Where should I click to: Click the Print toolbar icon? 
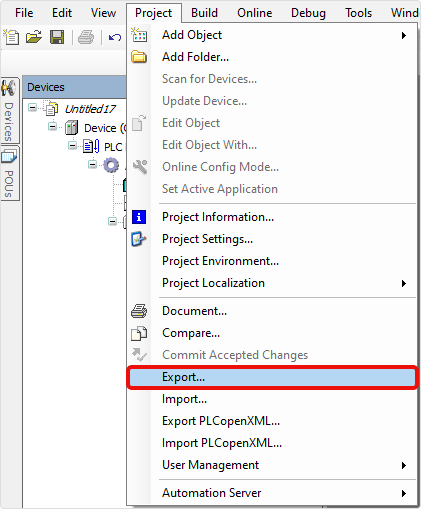(86, 37)
